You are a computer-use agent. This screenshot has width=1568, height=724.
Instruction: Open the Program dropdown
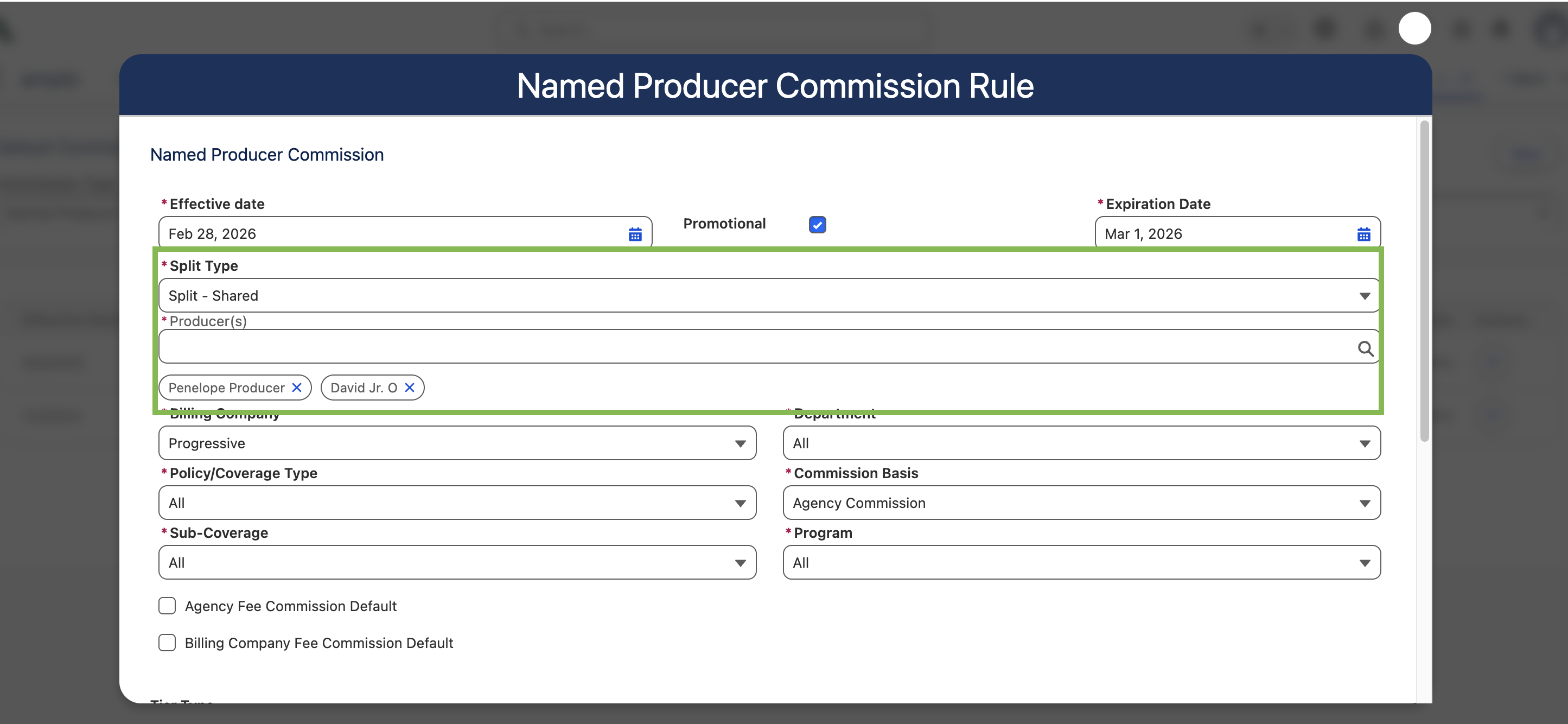[1081, 563]
